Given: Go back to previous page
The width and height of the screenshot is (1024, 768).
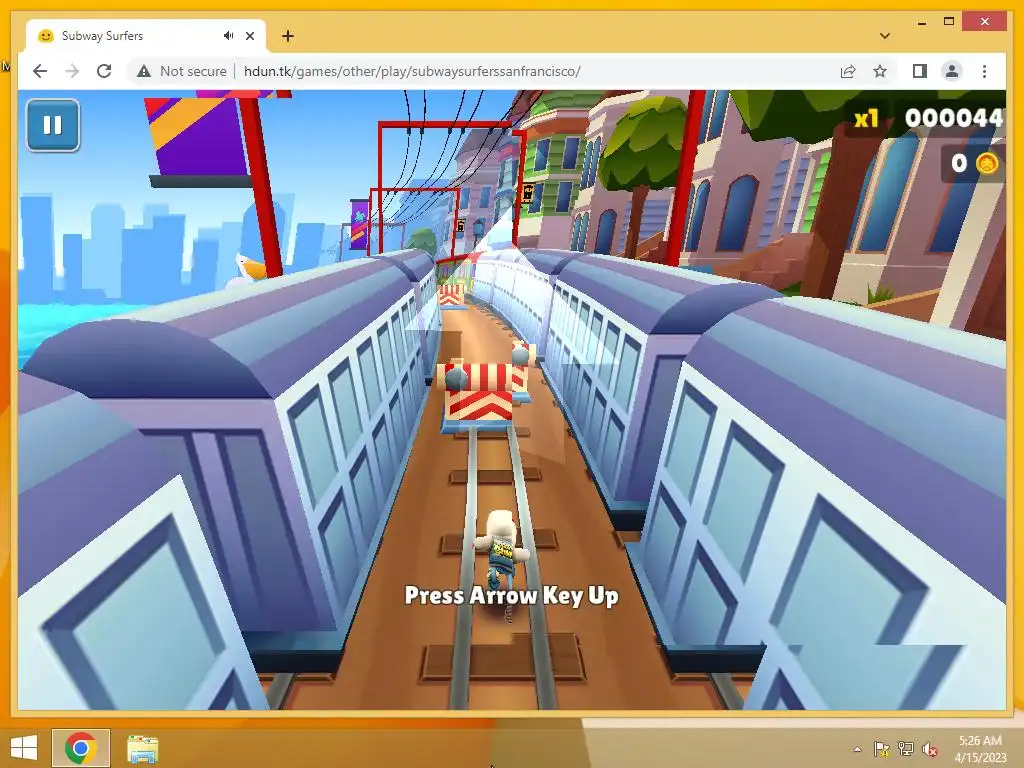Looking at the screenshot, I should 40,71.
